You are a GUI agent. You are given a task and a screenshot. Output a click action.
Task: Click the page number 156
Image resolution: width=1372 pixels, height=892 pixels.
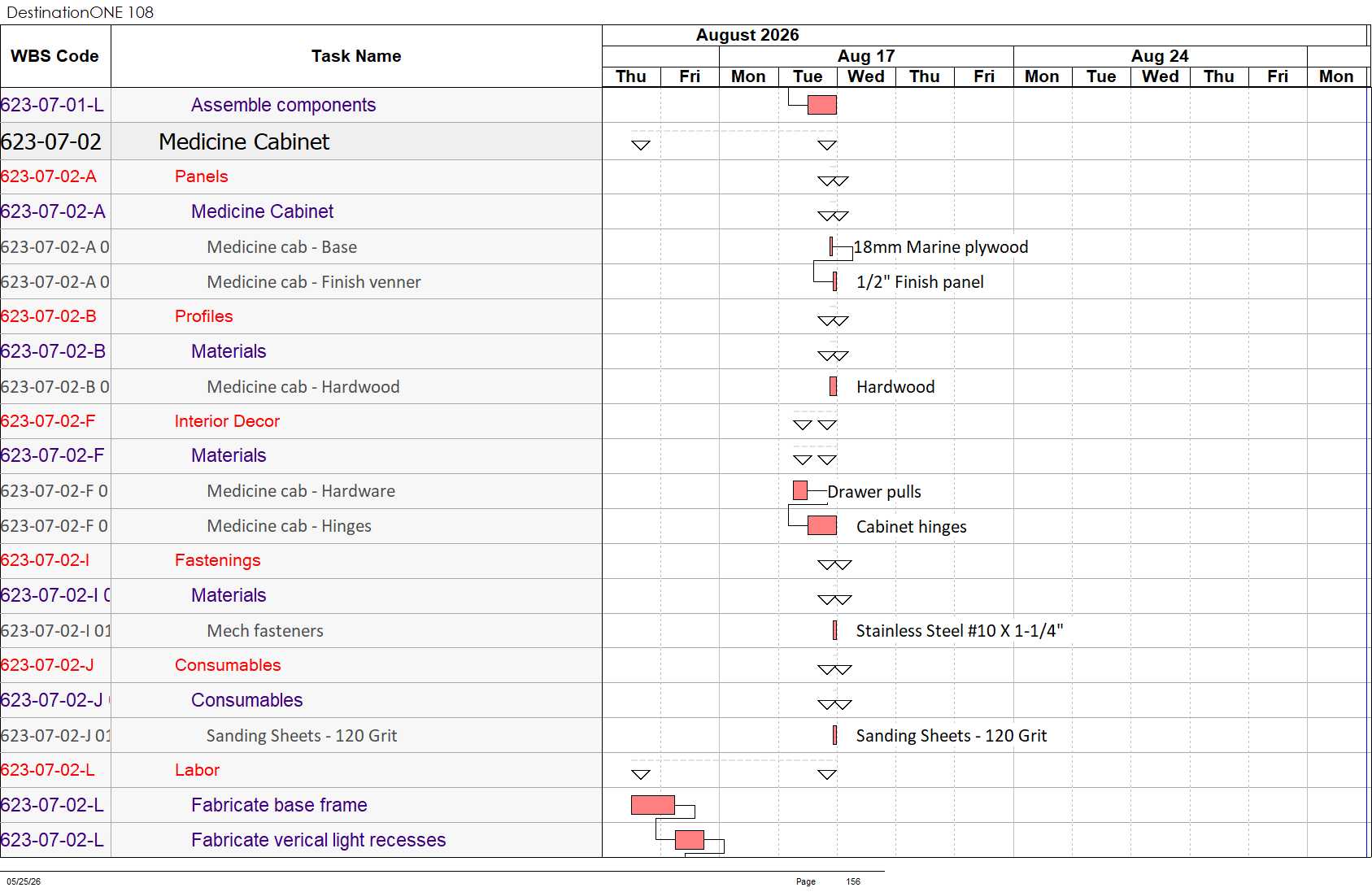(x=853, y=881)
